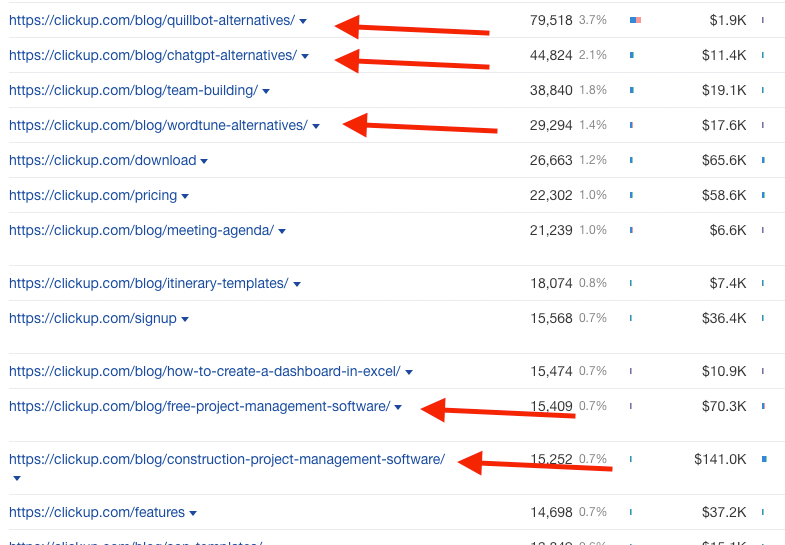The height and width of the screenshot is (545, 785).
Task: Open the clickup.com/features link
Action: [97, 512]
